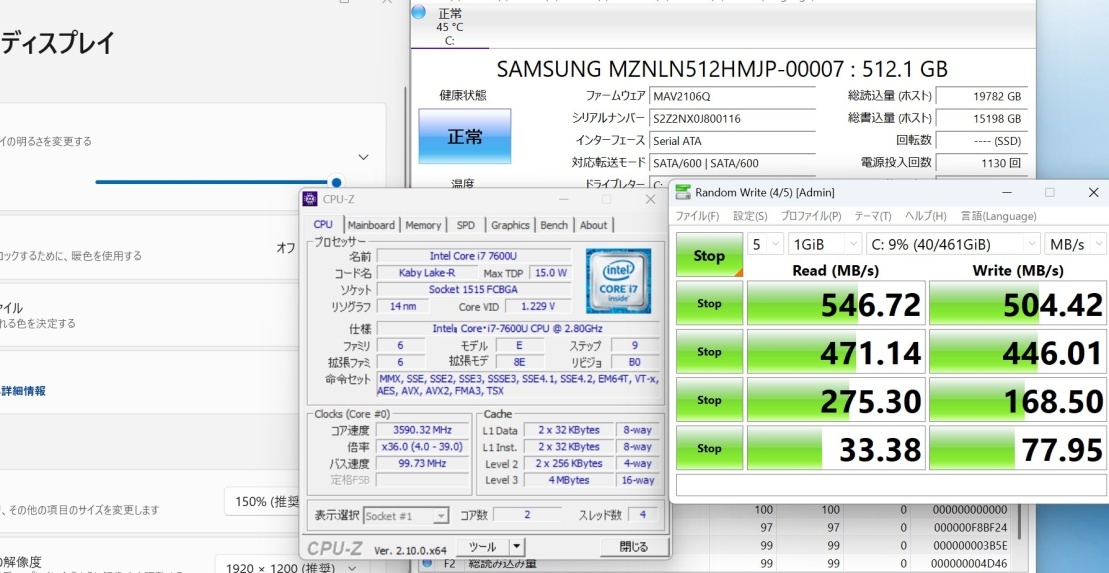Image resolution: width=1109 pixels, height=573 pixels.
Task: Open the Memory tab in CPU-Z
Action: (423, 225)
